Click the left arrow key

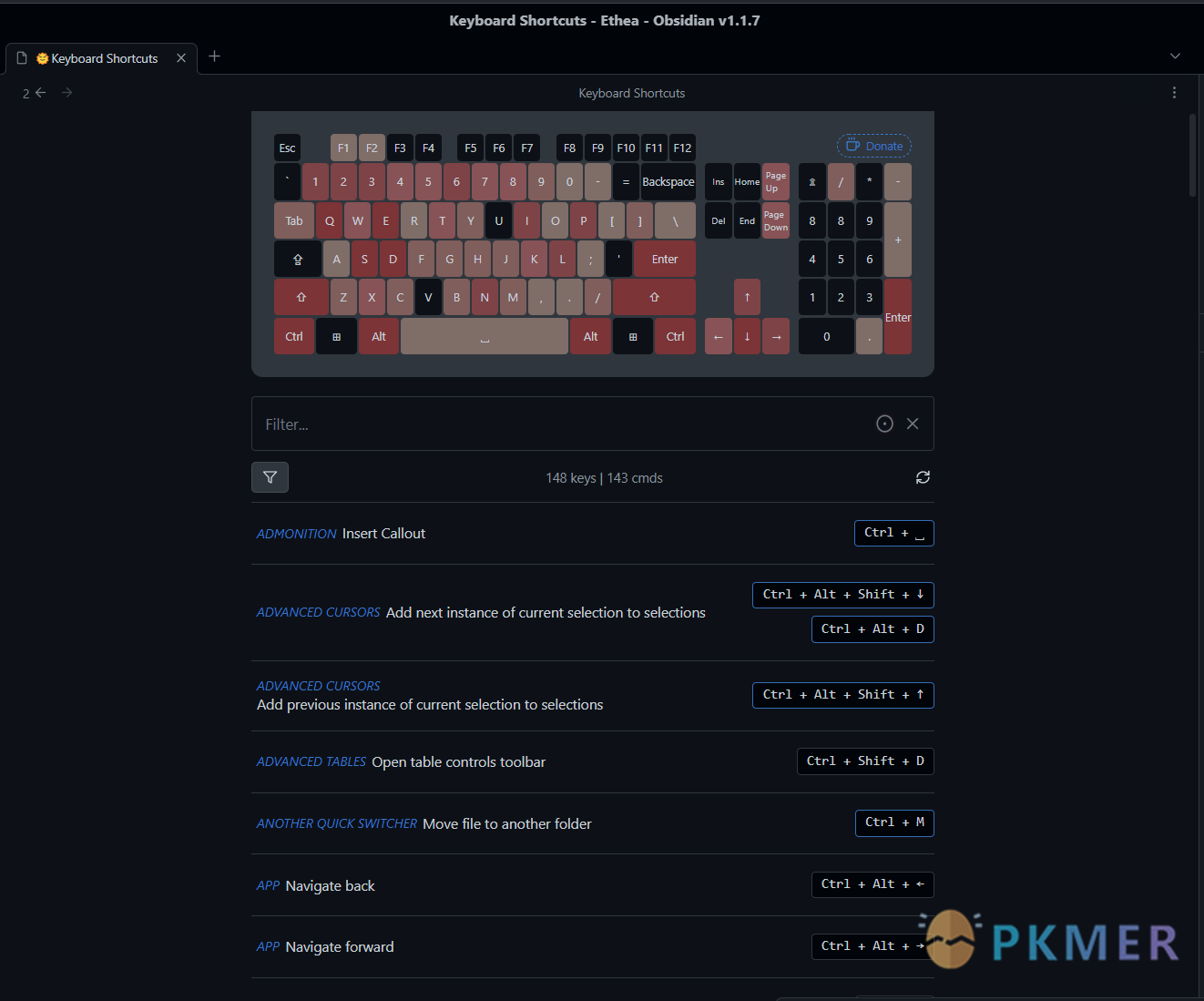[x=719, y=336]
